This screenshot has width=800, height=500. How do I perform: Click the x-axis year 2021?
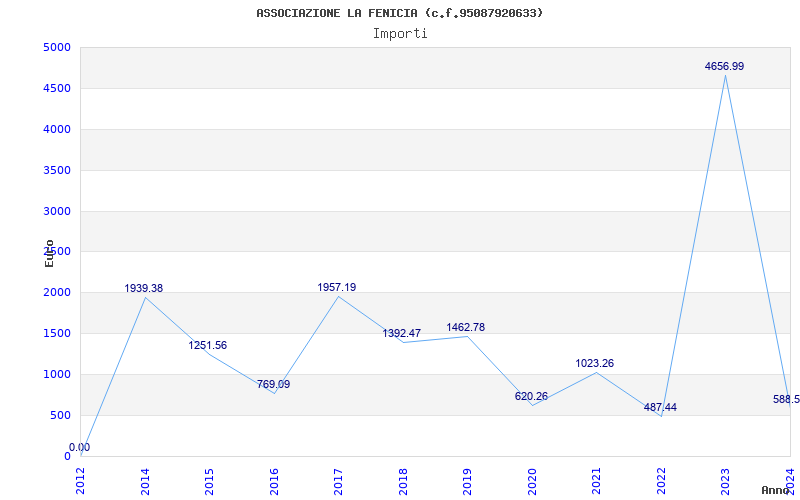596,481
